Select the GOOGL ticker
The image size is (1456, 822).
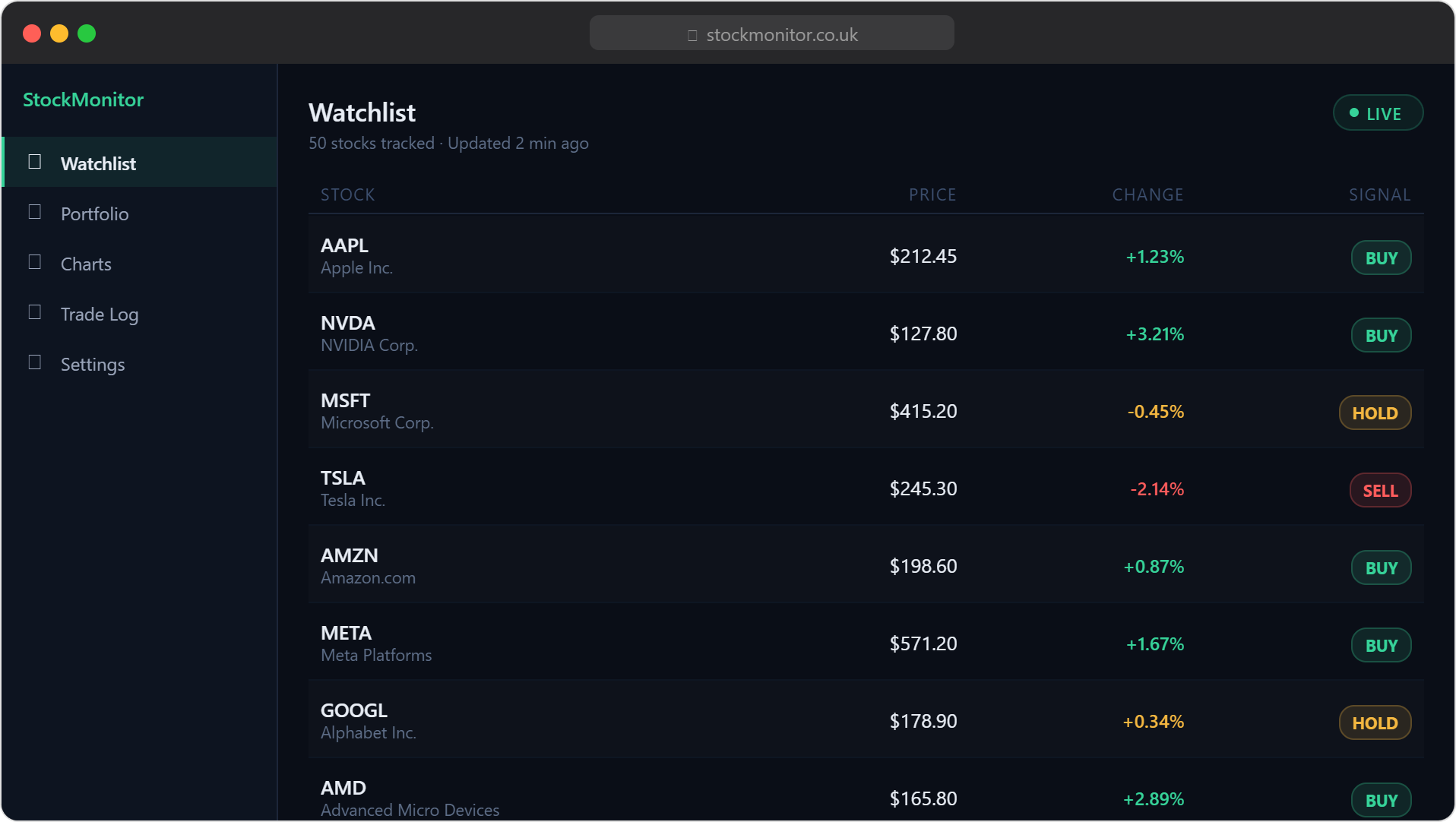pos(354,710)
